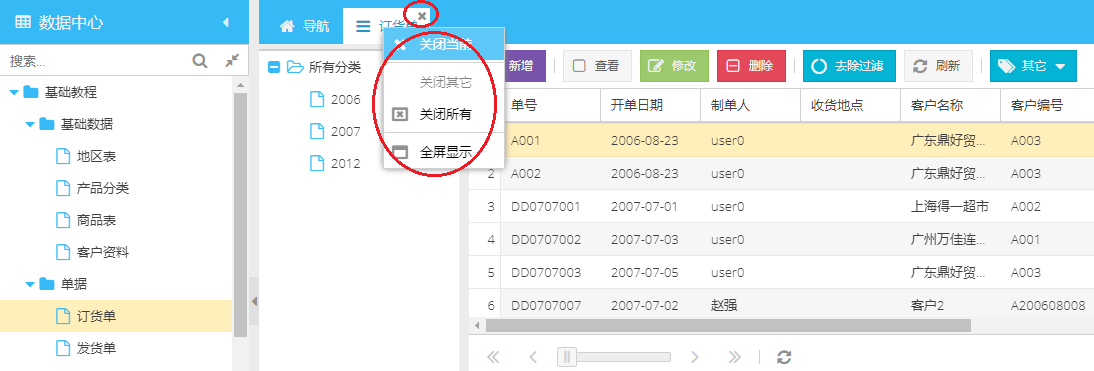The width and height of the screenshot is (1094, 371).
Task: Go to the last page arrow
Action: click(734, 357)
